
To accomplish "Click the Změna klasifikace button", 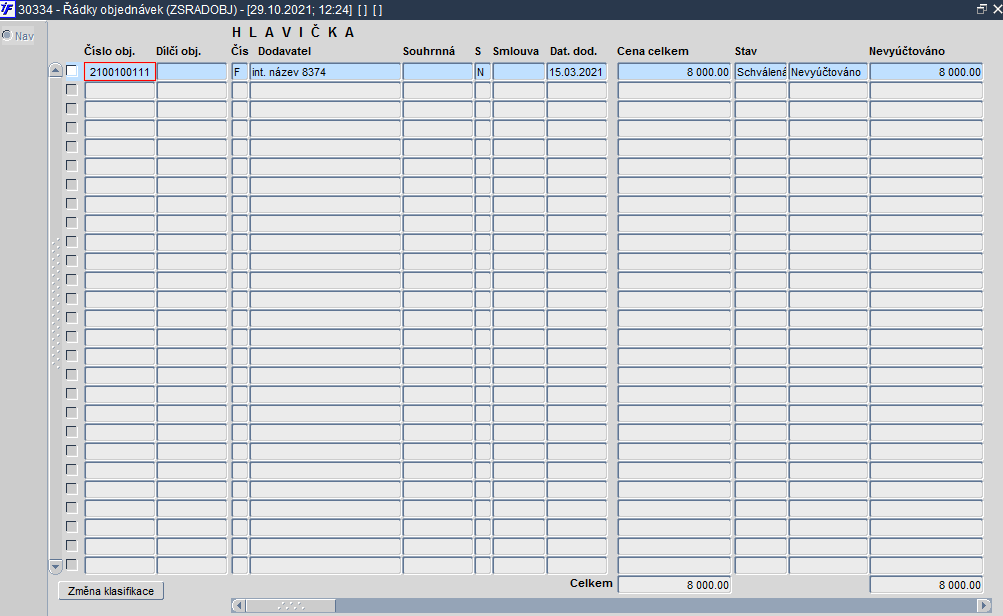I will (111, 591).
